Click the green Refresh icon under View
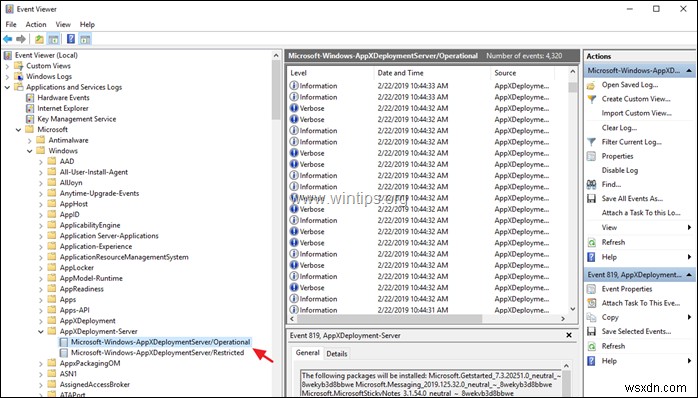Image resolution: width=698 pixels, height=398 pixels. [x=591, y=243]
